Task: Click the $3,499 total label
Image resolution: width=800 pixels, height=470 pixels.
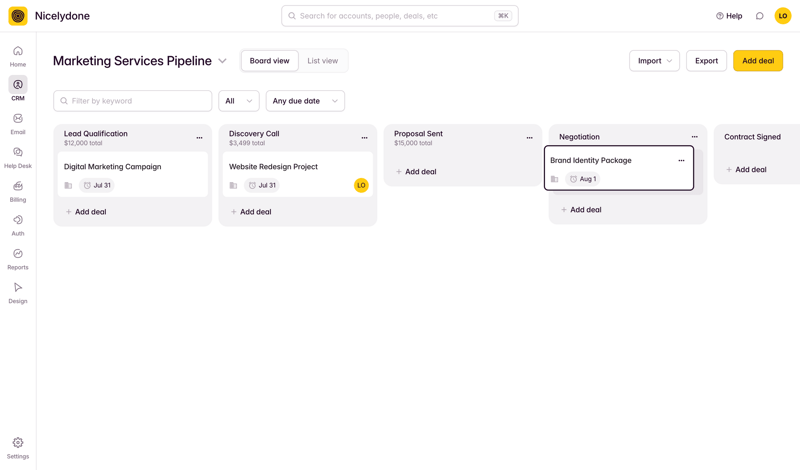Action: pos(247,143)
